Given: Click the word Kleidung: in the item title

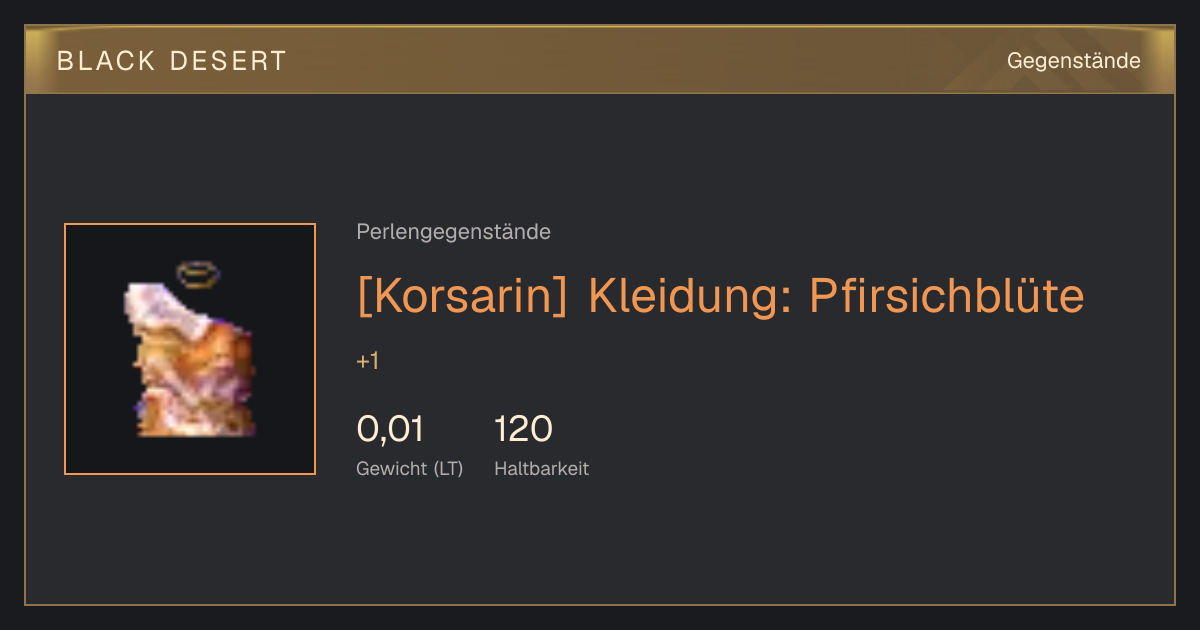Looking at the screenshot, I should [x=690, y=296].
